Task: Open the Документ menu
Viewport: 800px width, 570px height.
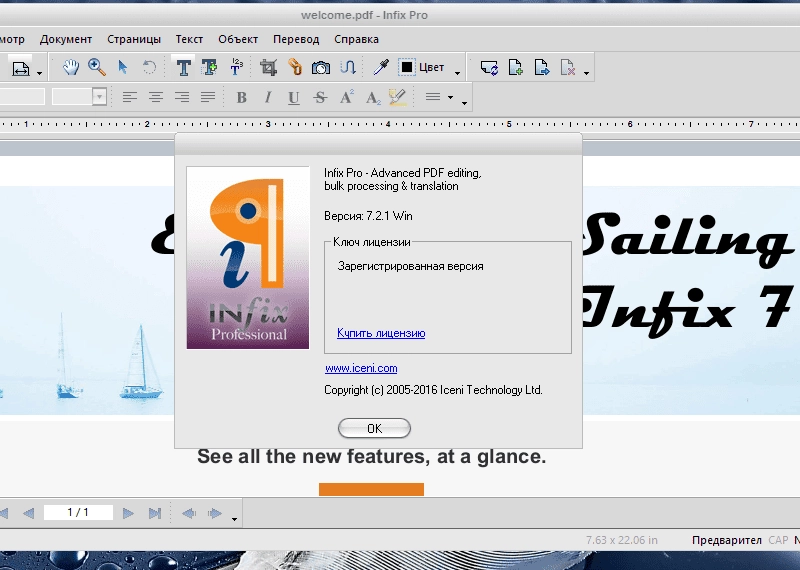Action: 66,39
